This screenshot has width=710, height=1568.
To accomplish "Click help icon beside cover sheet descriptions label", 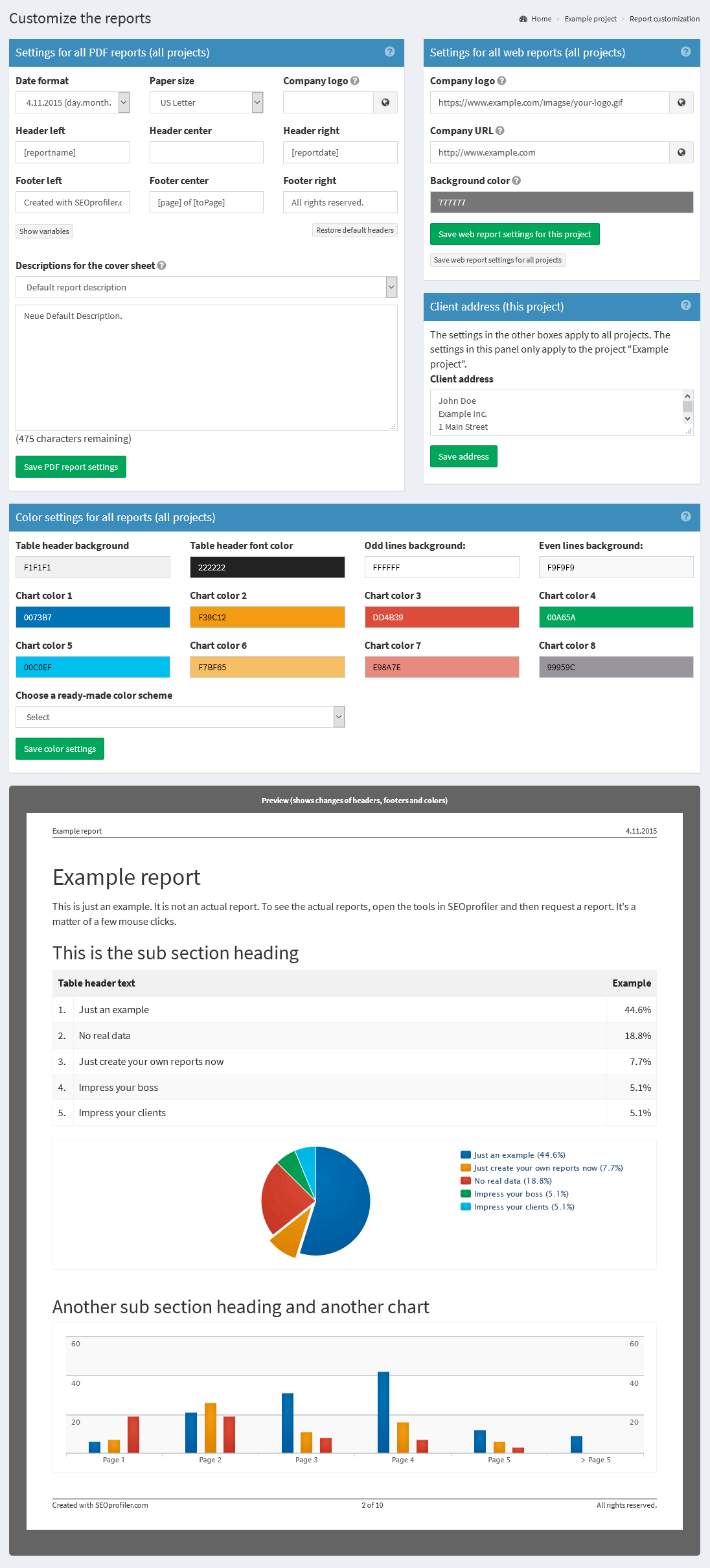I will tap(161, 265).
